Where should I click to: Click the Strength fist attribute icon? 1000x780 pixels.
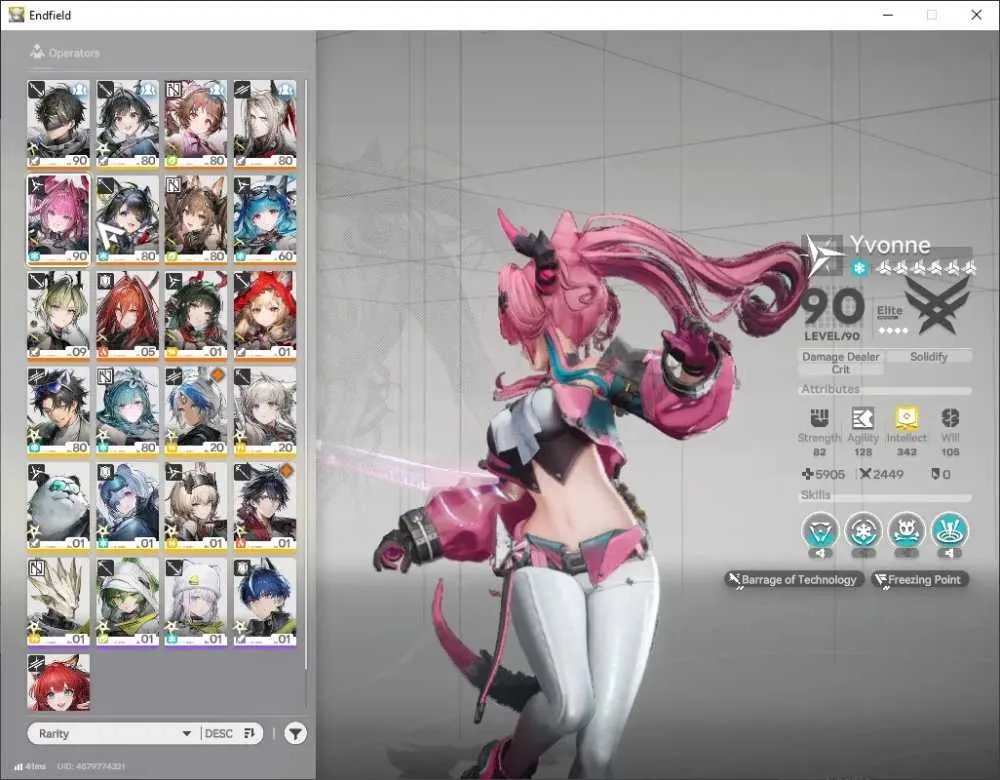pyautogui.click(x=819, y=418)
